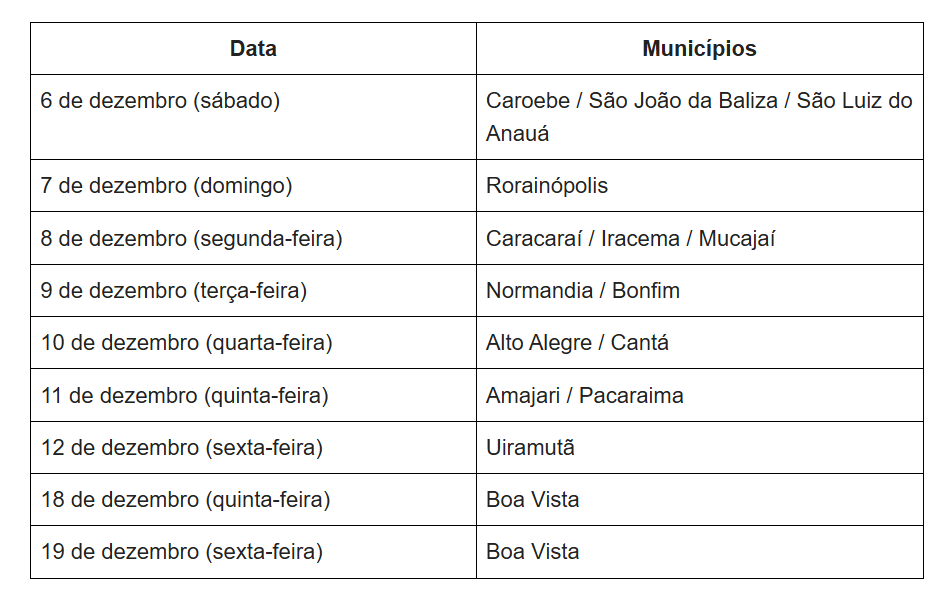
Task: Click the Normandia / Bonfim cell
Action: pyautogui.click(x=583, y=291)
